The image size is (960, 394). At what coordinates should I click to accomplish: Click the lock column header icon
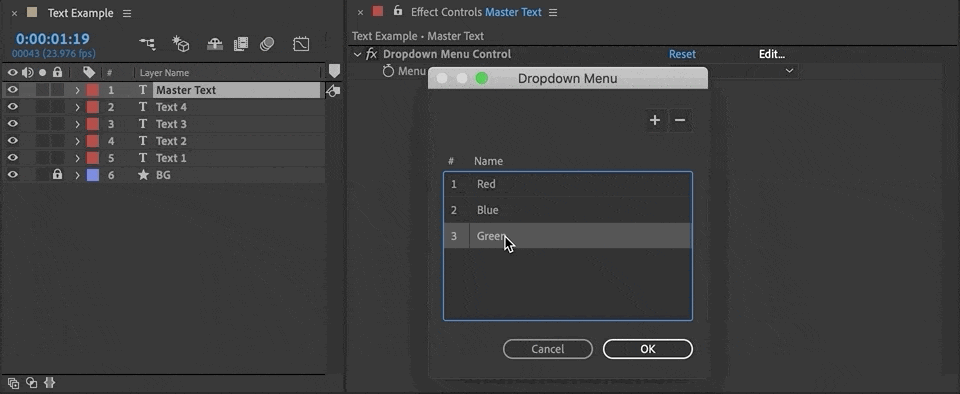coord(57,72)
